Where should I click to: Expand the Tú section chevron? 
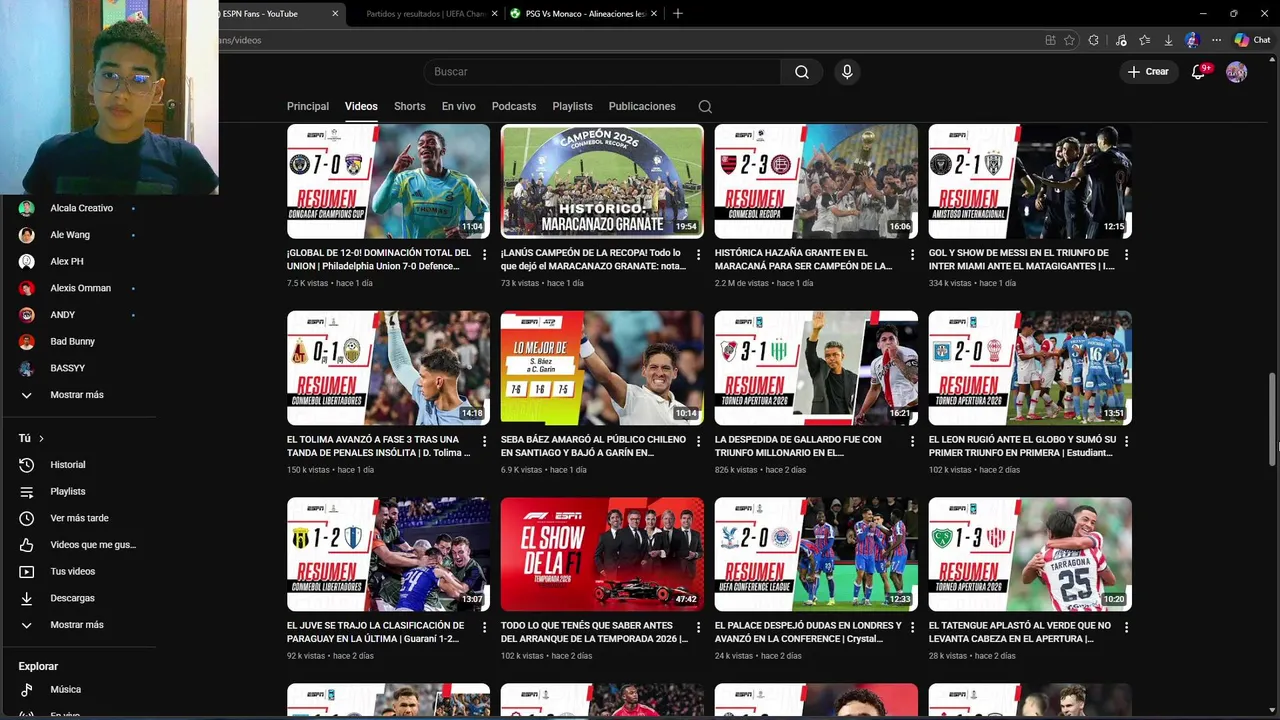click(41, 439)
